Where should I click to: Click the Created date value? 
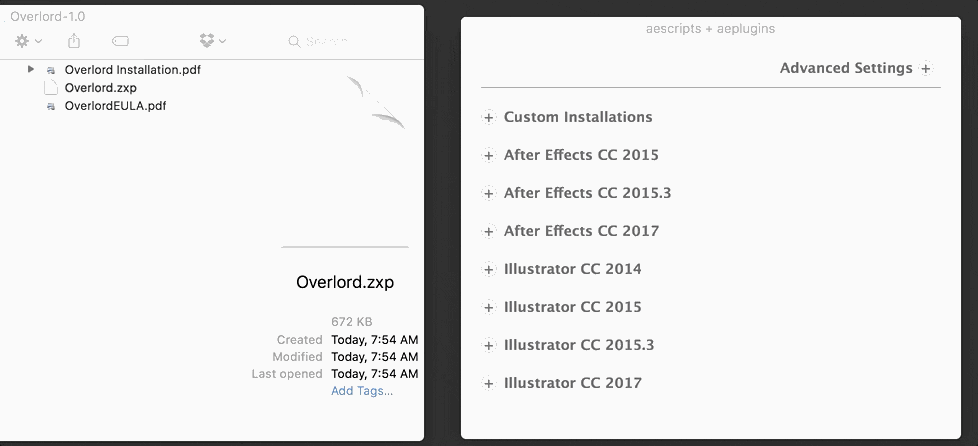click(374, 340)
